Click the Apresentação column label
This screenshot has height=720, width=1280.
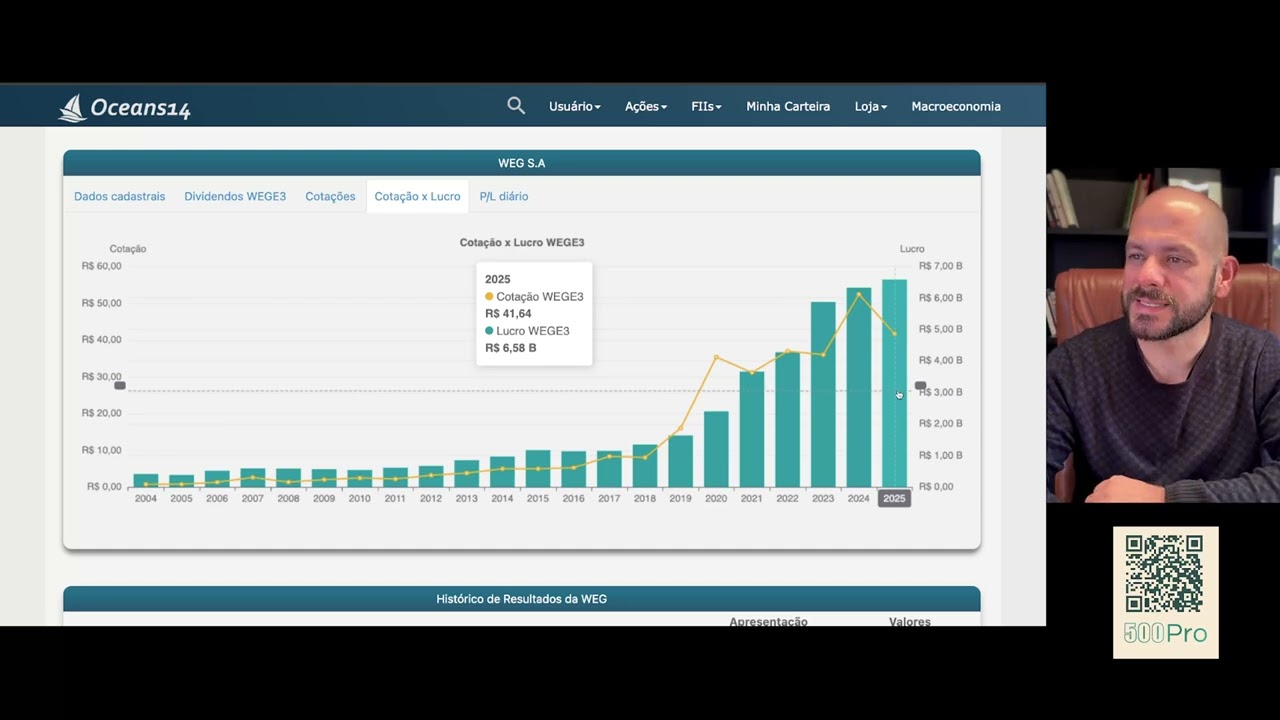(x=768, y=621)
